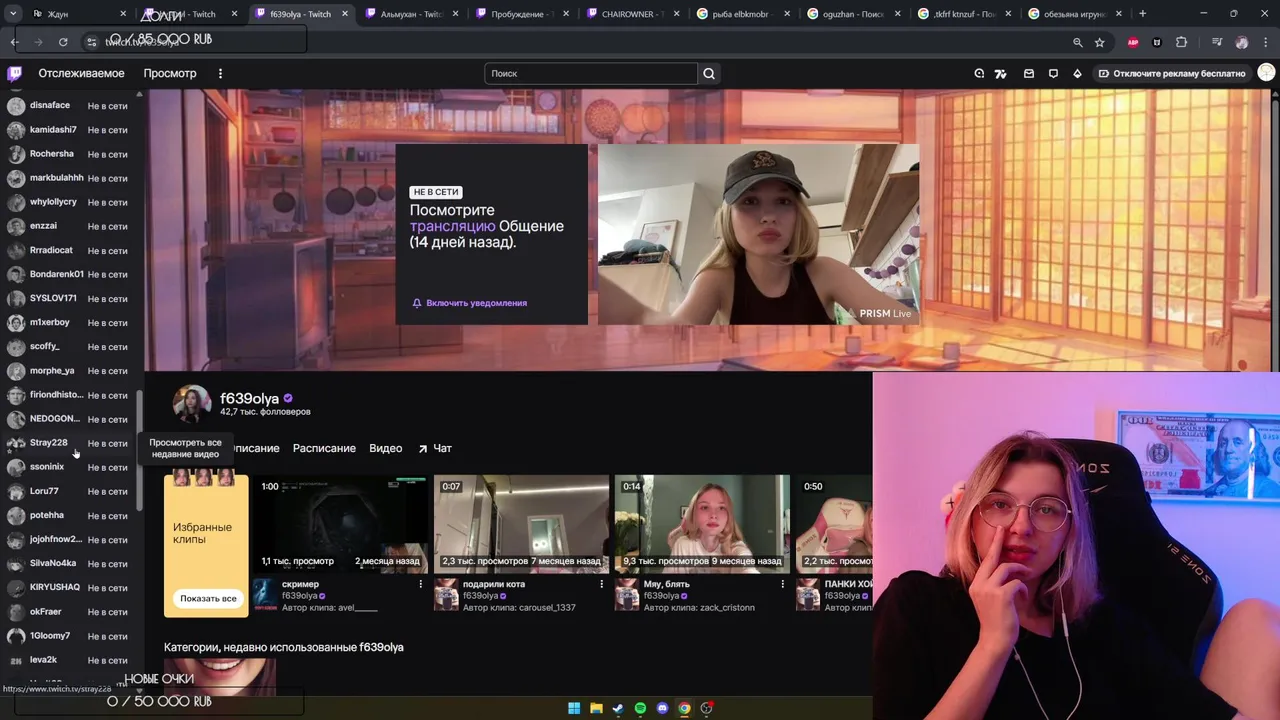This screenshot has height=720, width=1280.
Task: Click the browser back arrow
Action: (x=14, y=42)
